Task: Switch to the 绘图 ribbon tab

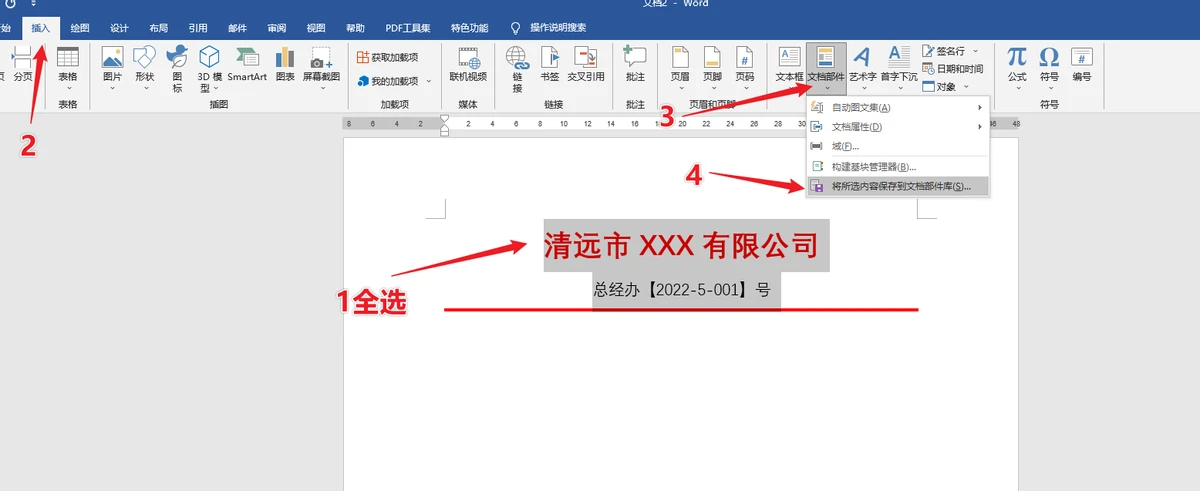Action: (80, 28)
